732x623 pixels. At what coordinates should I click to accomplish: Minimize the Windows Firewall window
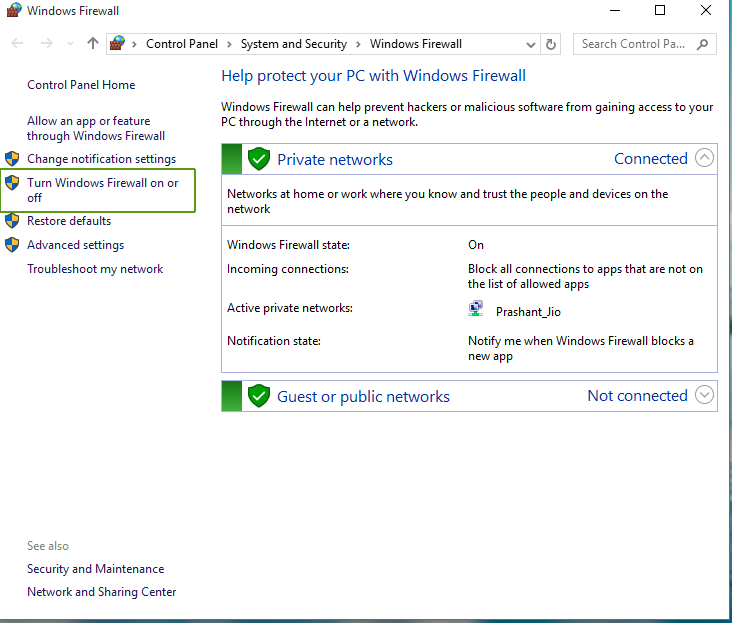pyautogui.click(x=615, y=10)
